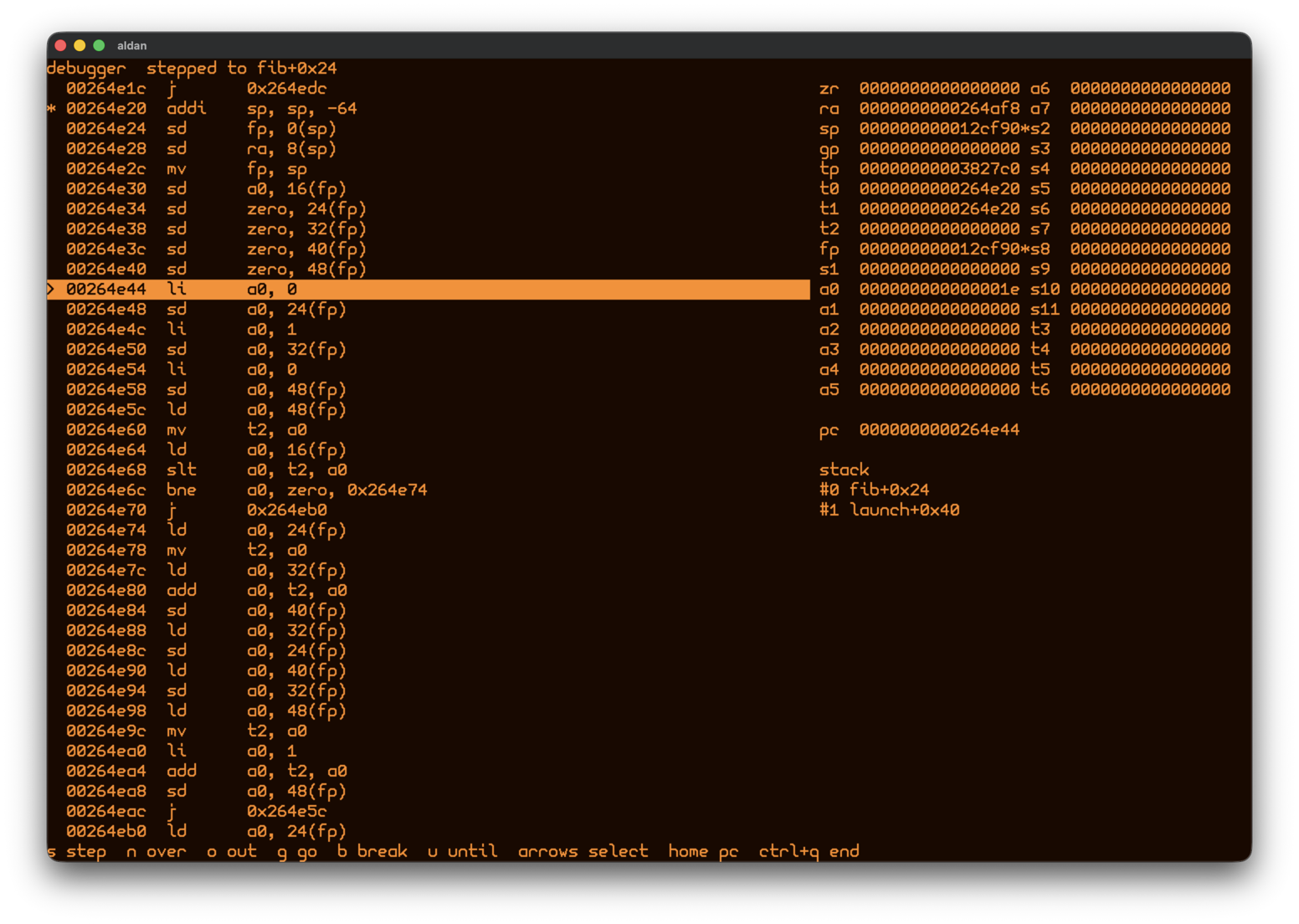The height and width of the screenshot is (924, 1299).
Task: Click the 'stack' section heading
Action: tap(844, 470)
